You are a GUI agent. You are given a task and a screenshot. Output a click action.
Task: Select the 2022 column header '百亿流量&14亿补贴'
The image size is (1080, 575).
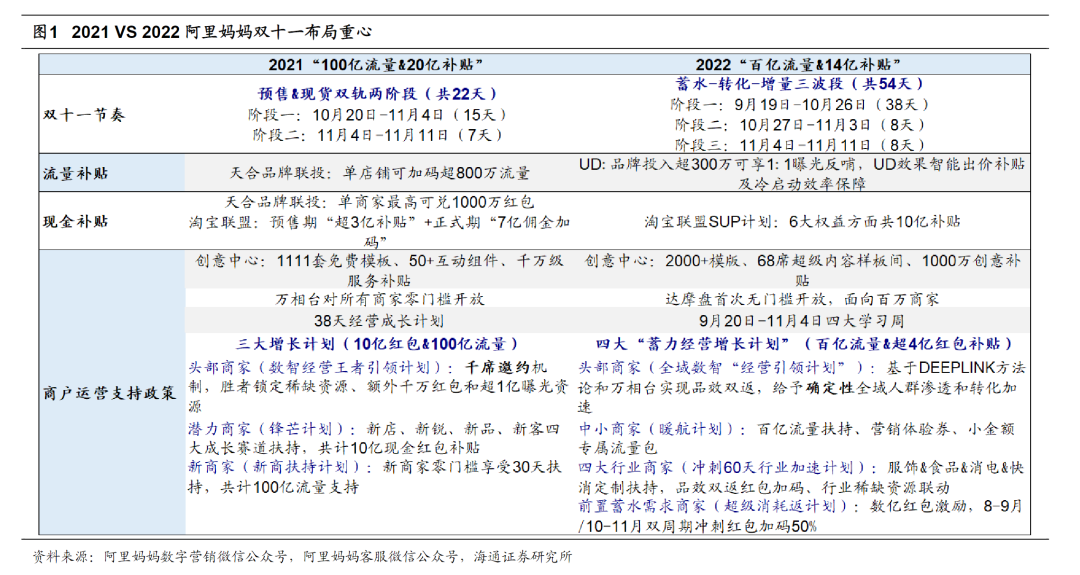pyautogui.click(x=798, y=65)
